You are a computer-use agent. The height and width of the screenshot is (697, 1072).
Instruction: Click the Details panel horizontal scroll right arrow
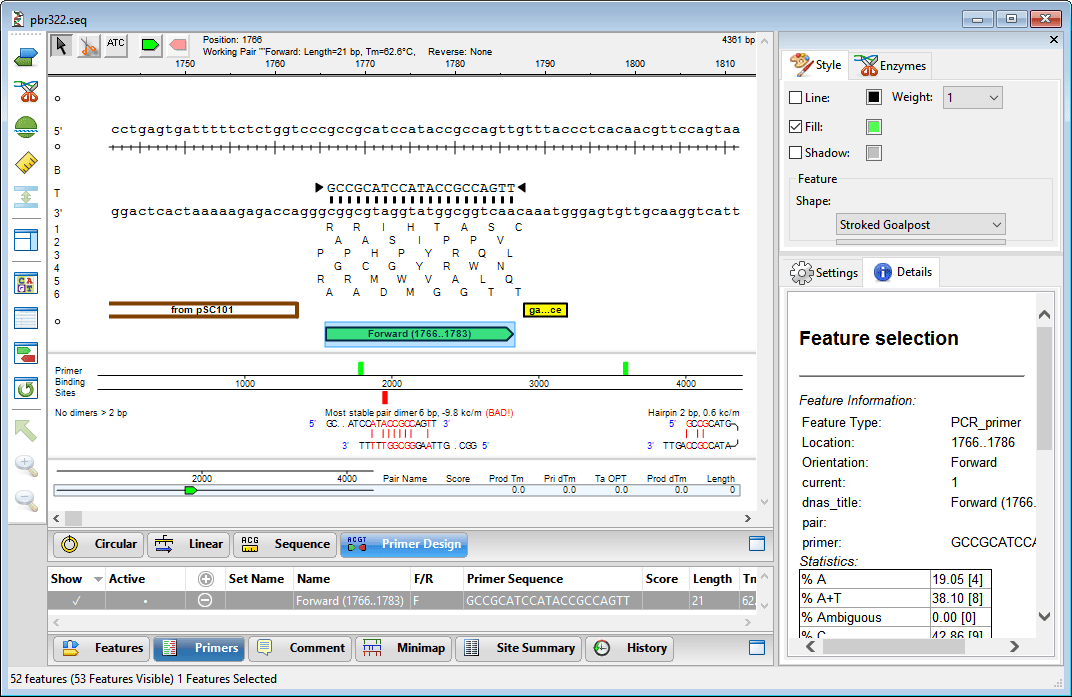coord(1015,646)
